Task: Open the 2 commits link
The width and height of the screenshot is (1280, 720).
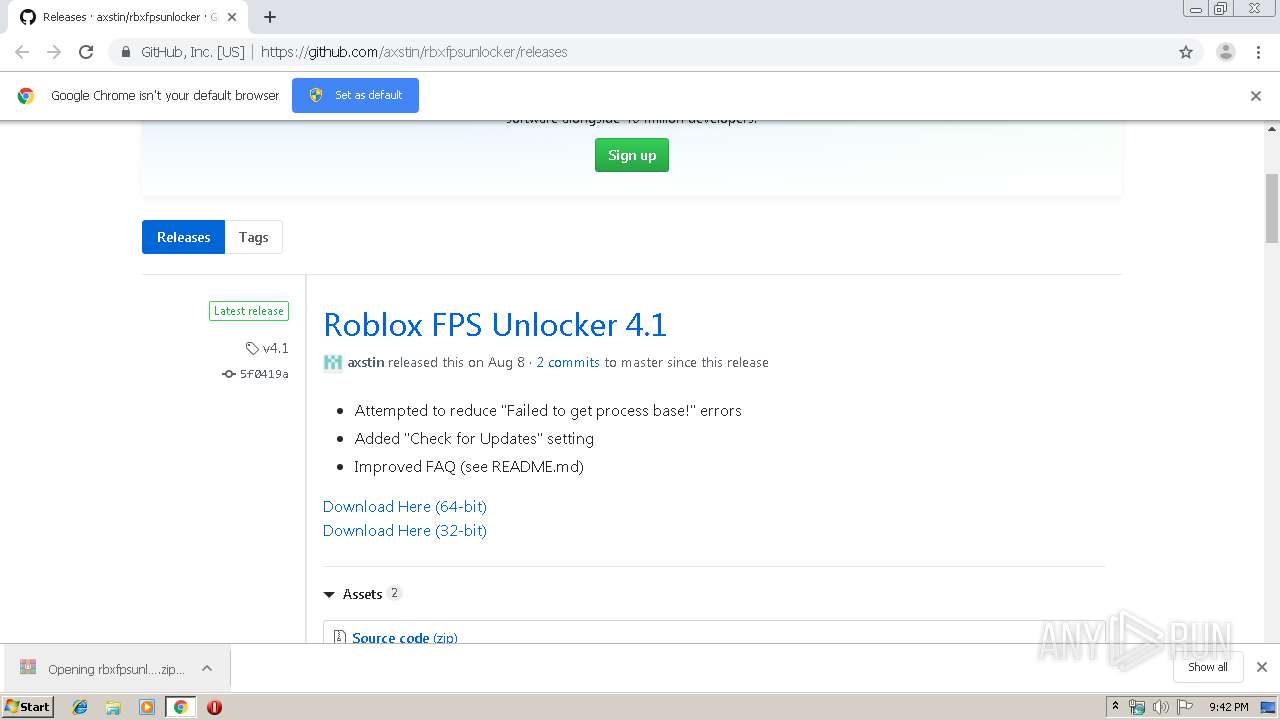Action: [568, 362]
